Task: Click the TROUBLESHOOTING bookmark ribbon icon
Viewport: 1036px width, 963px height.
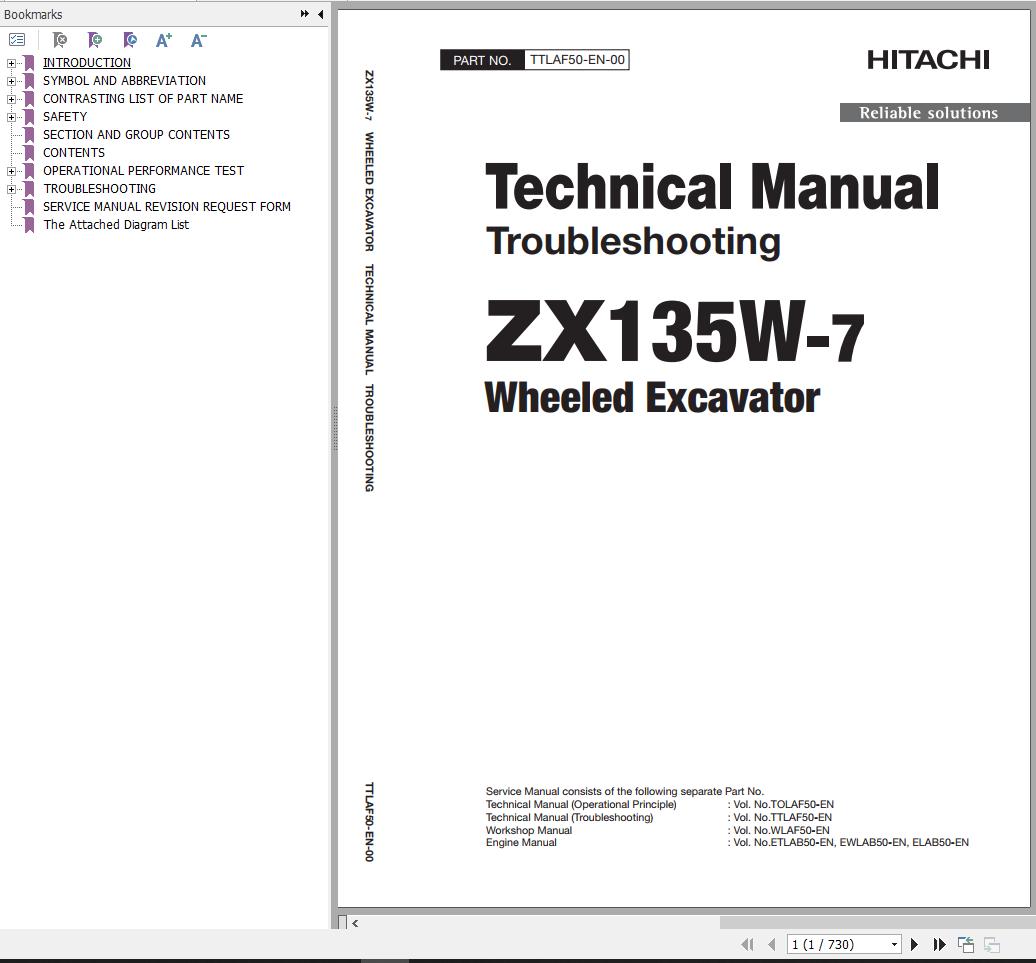Action: [29, 189]
